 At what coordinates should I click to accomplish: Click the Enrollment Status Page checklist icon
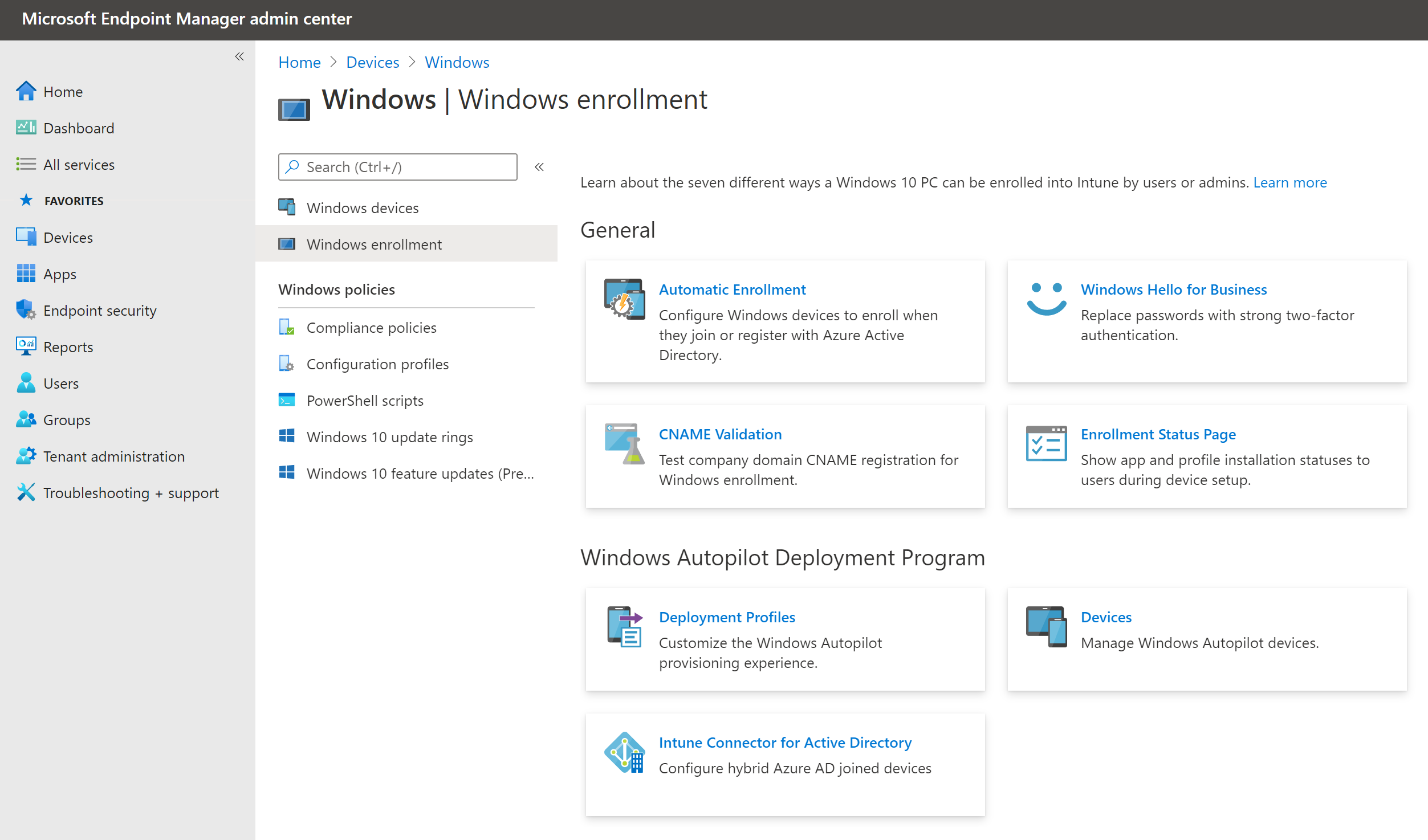[1047, 444]
